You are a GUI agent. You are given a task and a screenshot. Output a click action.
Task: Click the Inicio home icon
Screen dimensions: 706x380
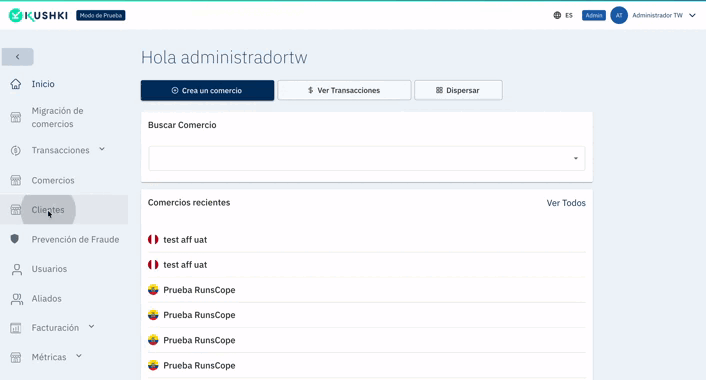(x=16, y=84)
